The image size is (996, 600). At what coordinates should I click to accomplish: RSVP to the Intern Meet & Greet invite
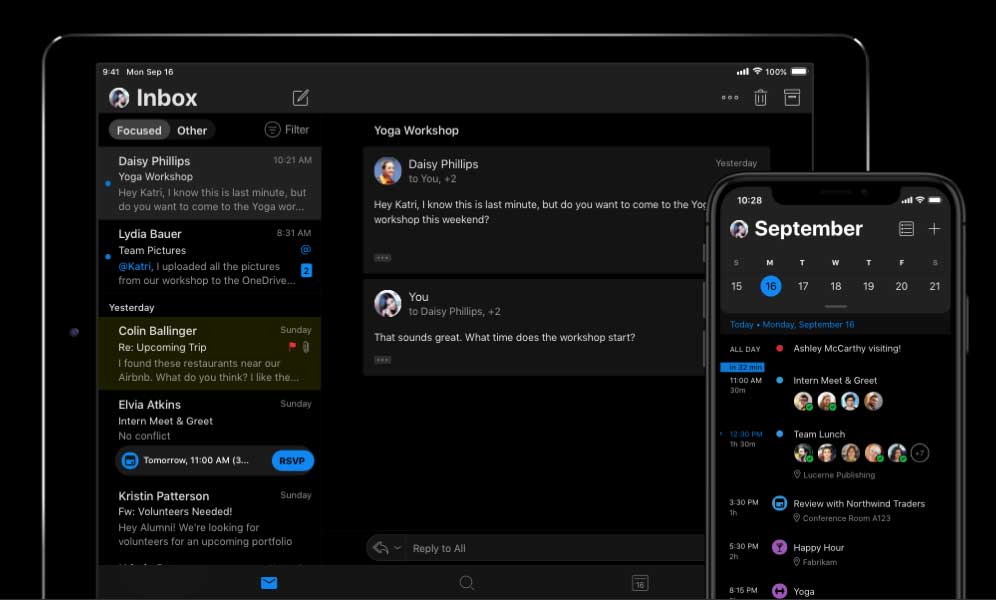[292, 460]
